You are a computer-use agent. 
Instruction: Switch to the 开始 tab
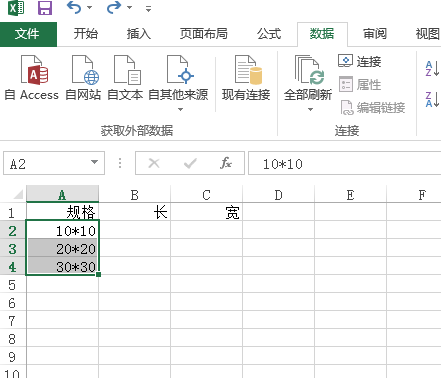[86, 34]
